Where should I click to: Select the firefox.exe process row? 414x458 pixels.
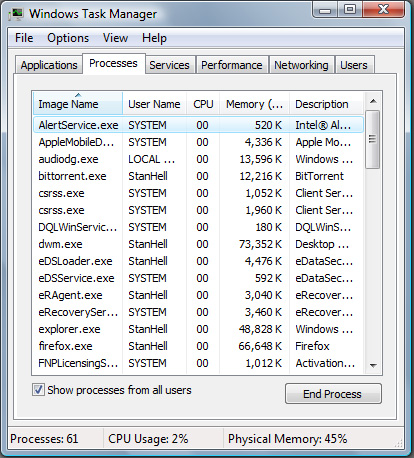(x=198, y=346)
